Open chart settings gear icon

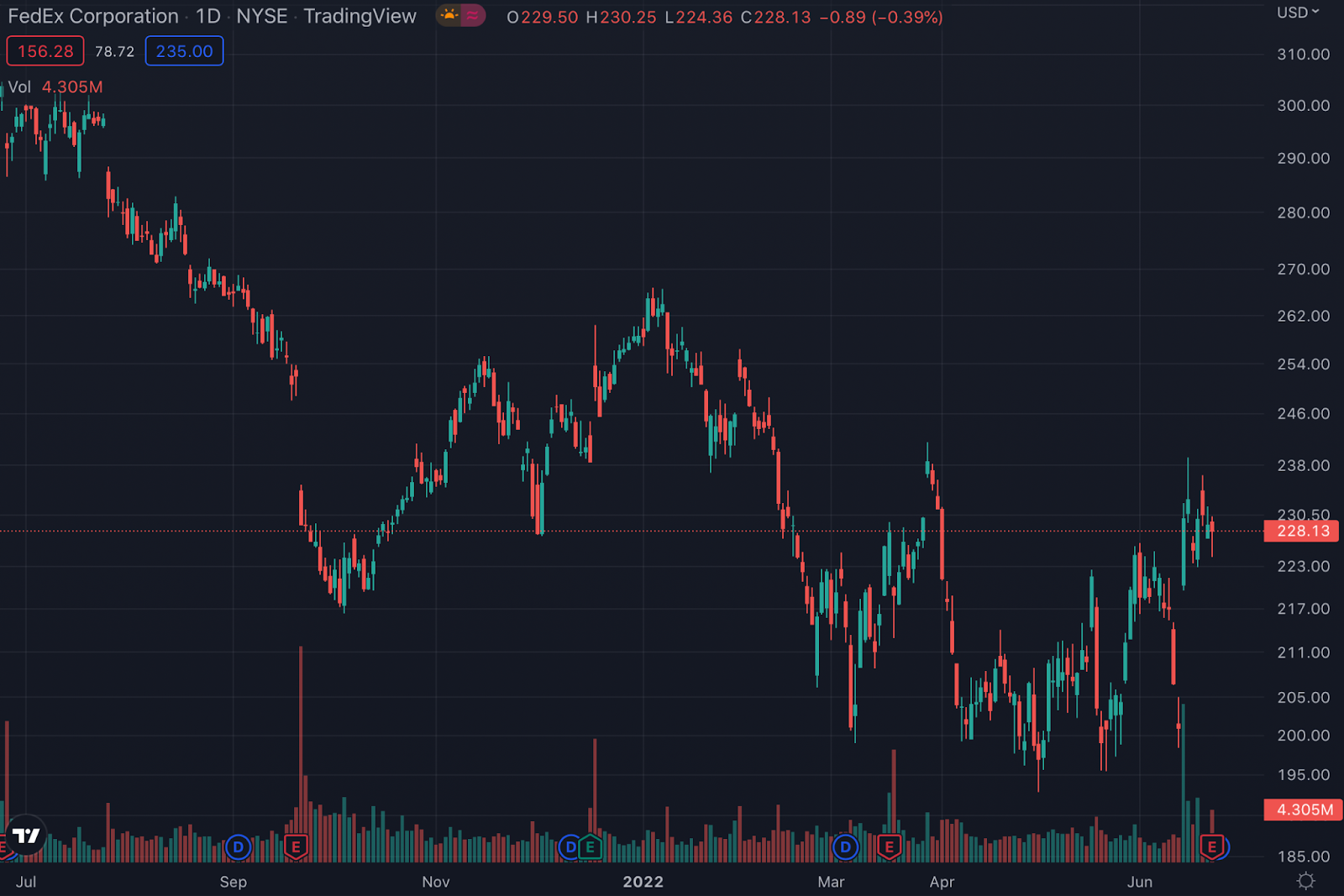click(1305, 881)
